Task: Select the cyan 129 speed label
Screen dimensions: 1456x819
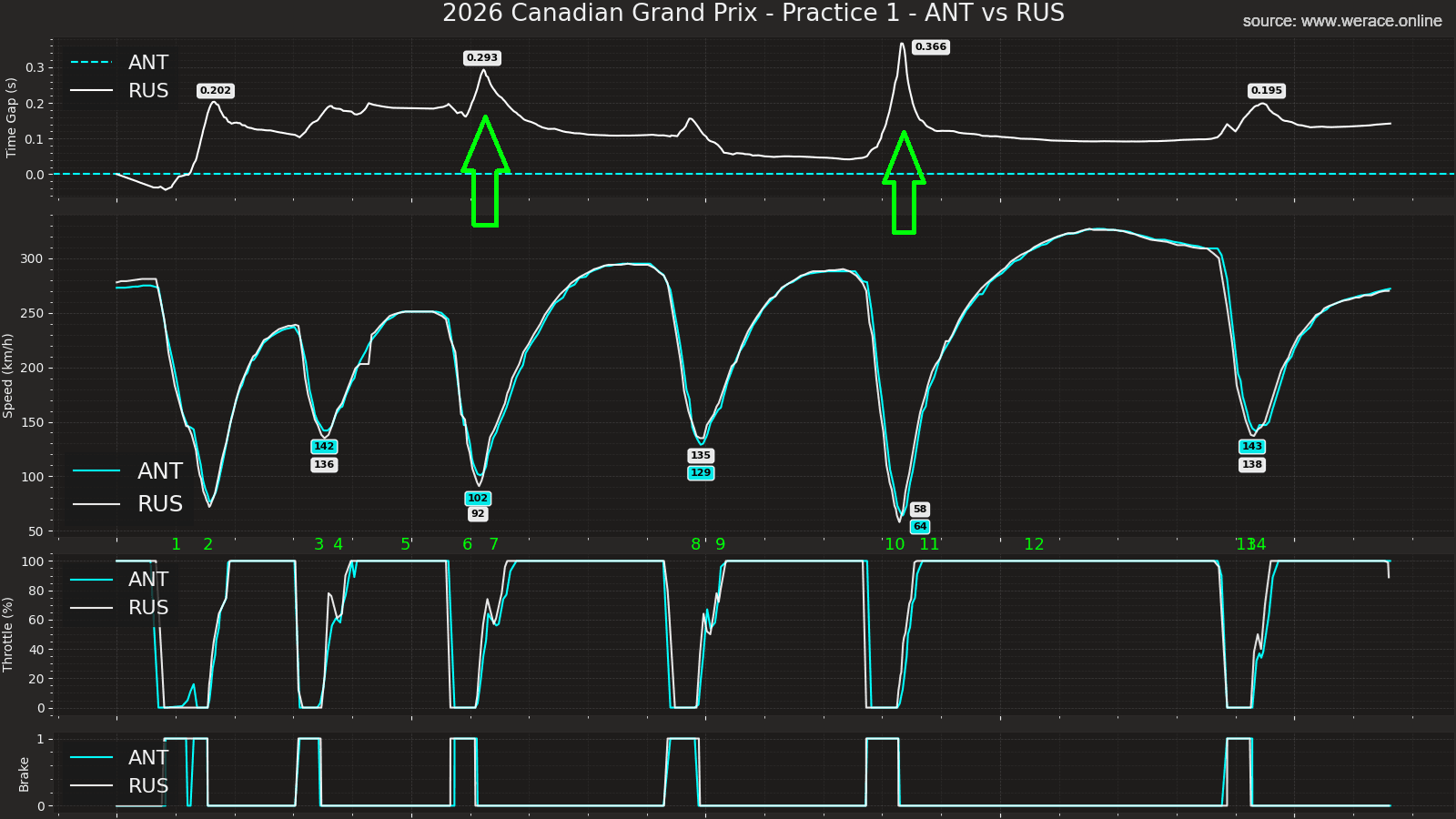Action: [701, 472]
